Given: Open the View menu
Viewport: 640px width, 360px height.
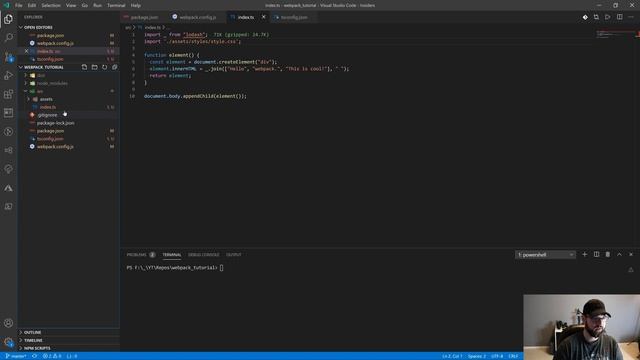Looking at the screenshot, I should click(x=71, y=5).
